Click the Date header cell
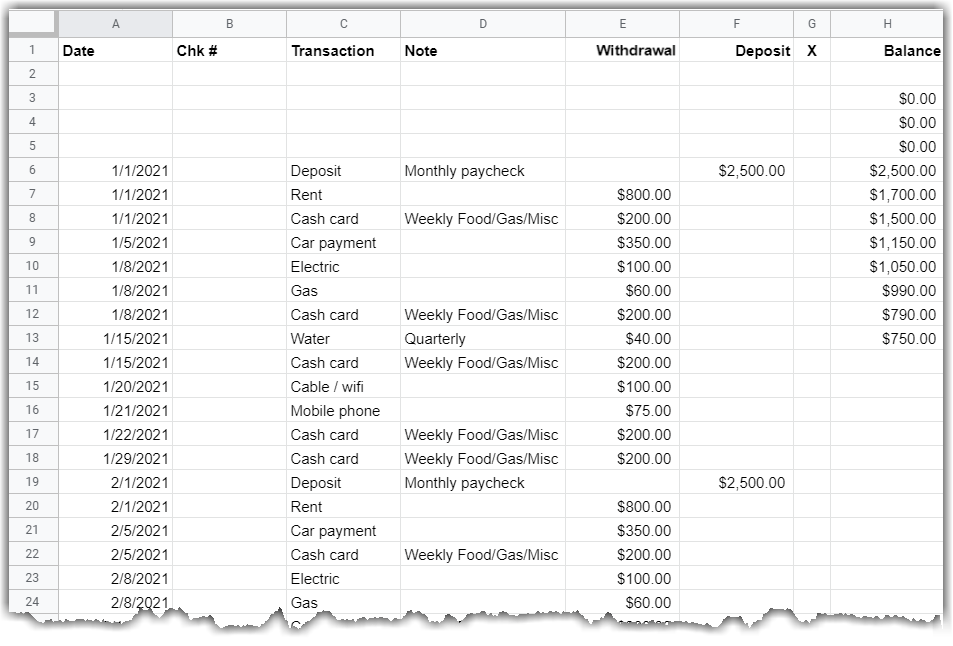 tap(117, 50)
